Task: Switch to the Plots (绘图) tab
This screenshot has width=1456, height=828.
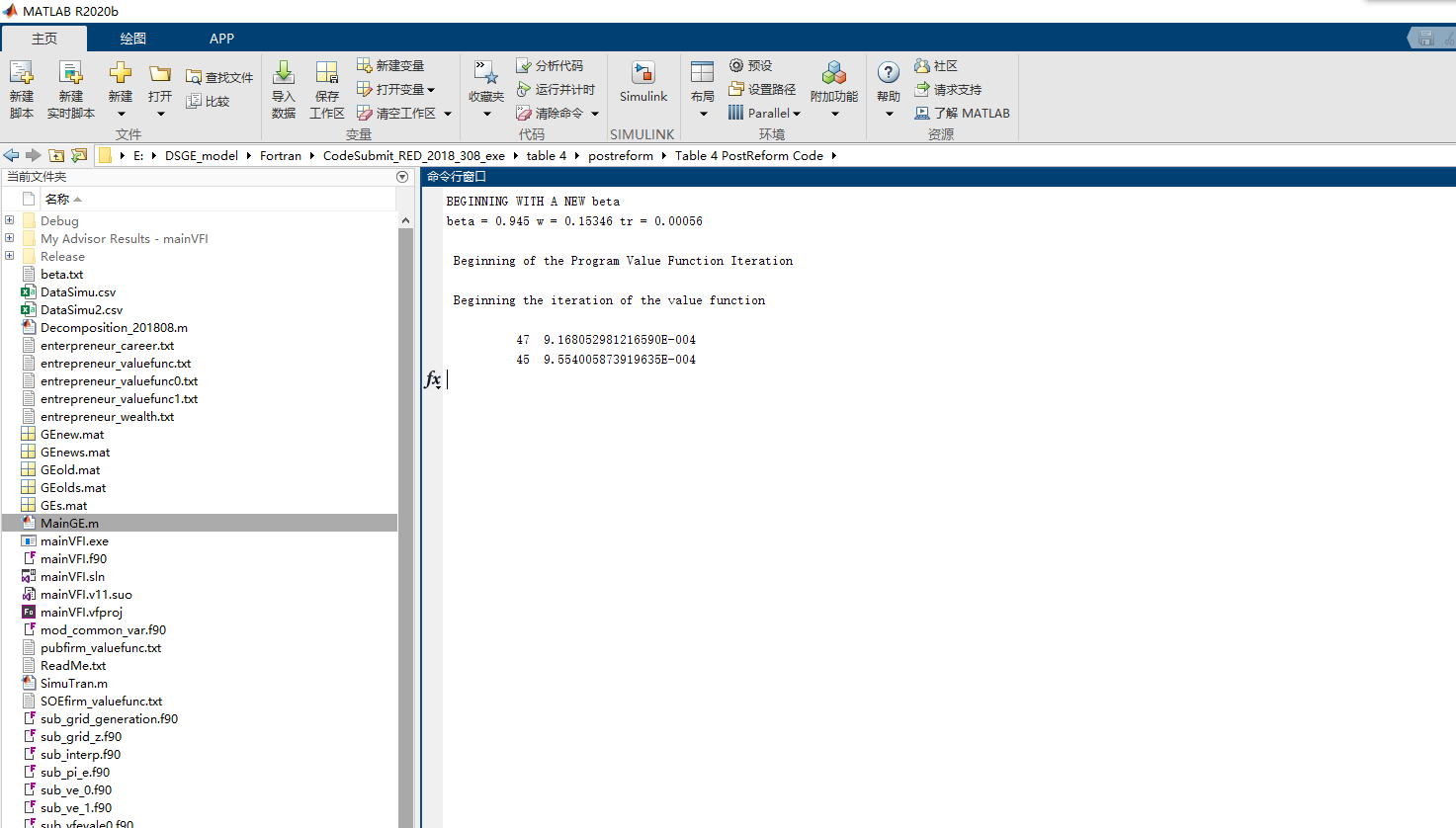Action: [133, 39]
